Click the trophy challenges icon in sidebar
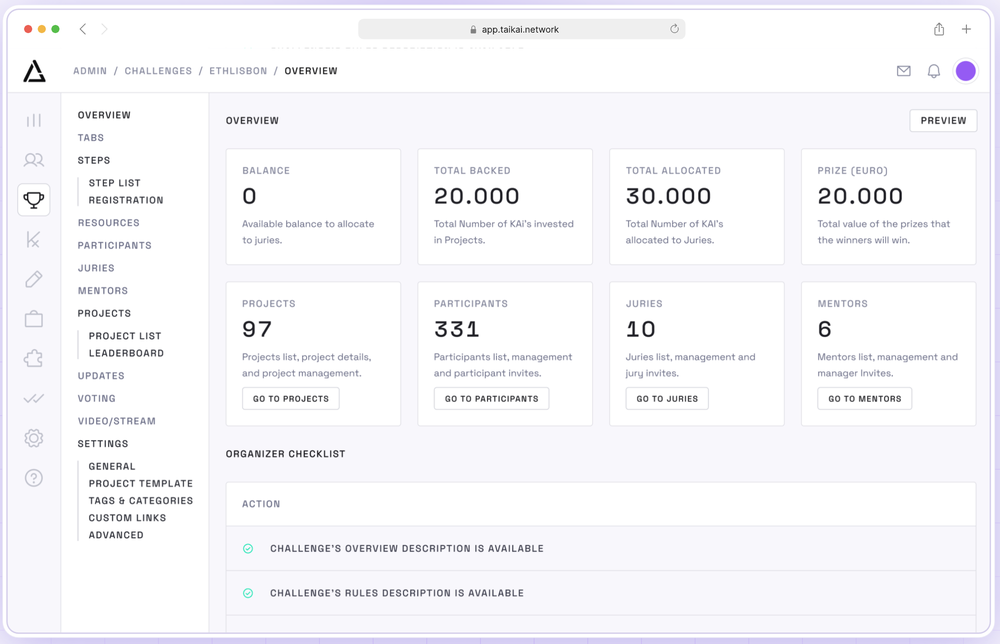Screen dimensions: 1000x644 point(34,200)
